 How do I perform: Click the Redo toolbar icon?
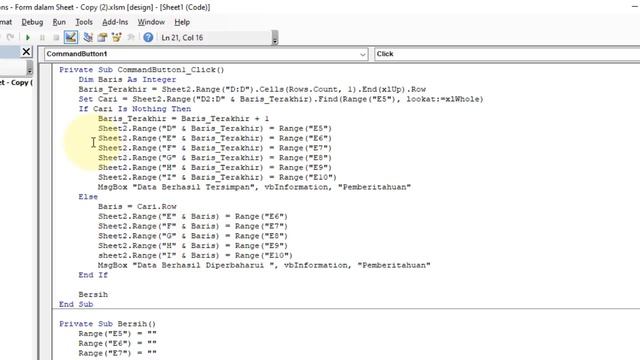click(x=10, y=38)
